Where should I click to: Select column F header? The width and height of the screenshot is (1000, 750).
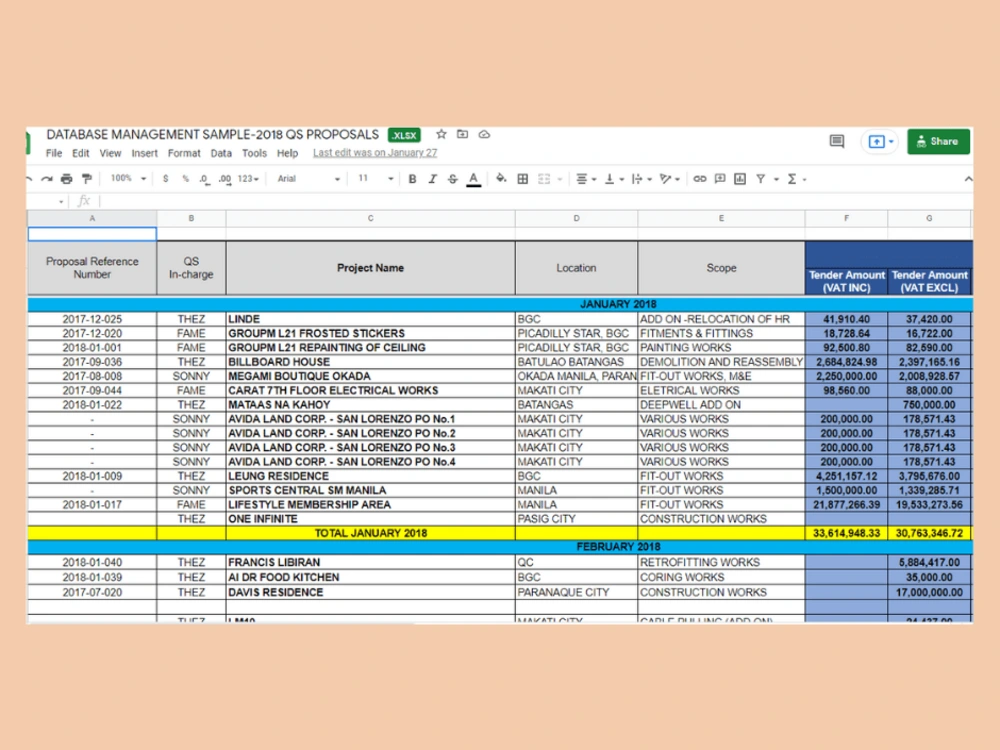[x=846, y=218]
